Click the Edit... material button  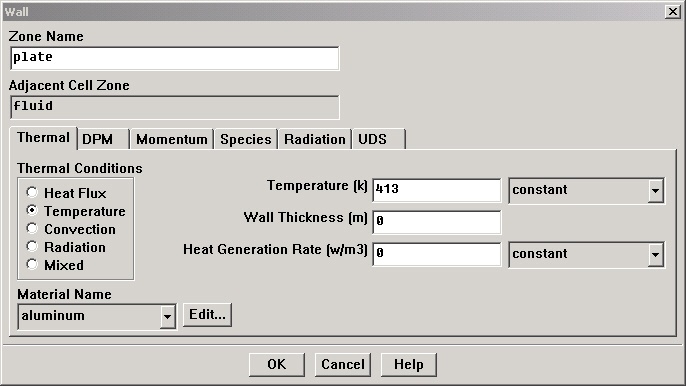click(207, 315)
